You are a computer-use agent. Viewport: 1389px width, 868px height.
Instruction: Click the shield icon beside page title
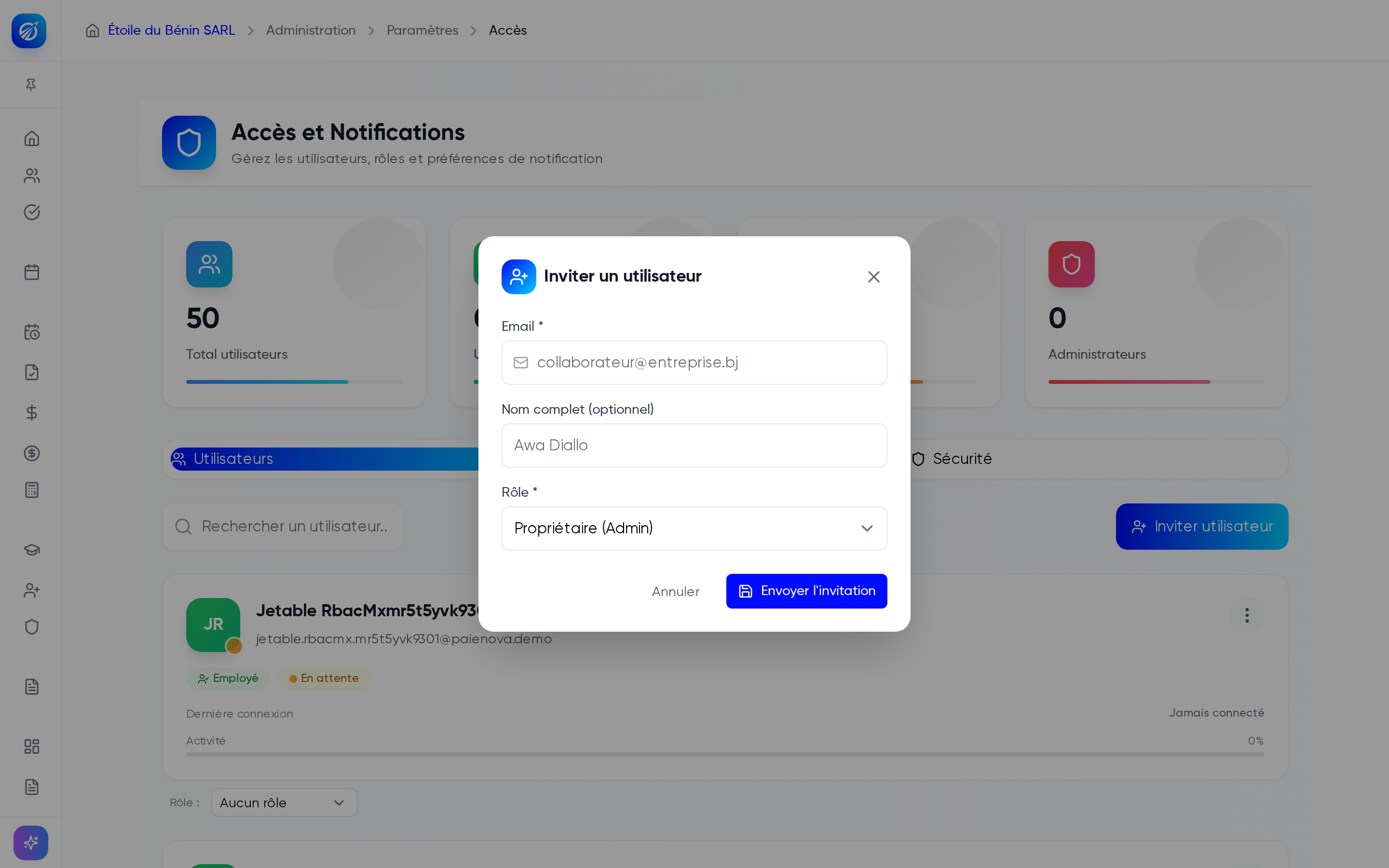coord(189,143)
